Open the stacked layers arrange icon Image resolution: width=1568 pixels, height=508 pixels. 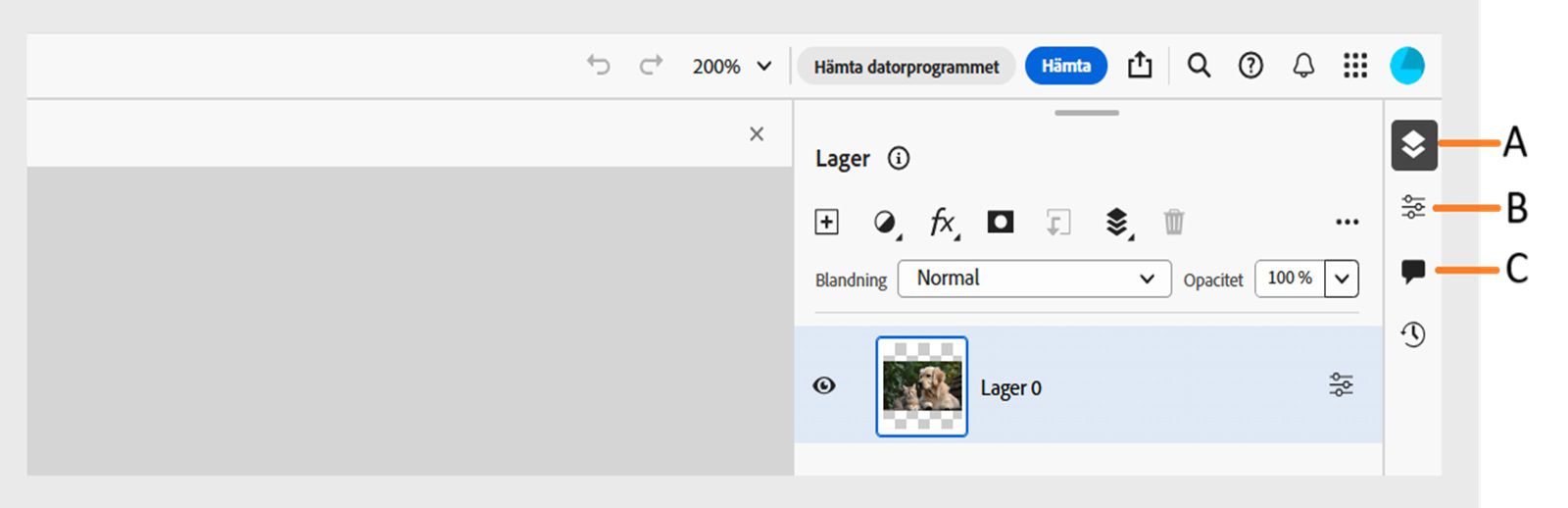click(x=1117, y=223)
